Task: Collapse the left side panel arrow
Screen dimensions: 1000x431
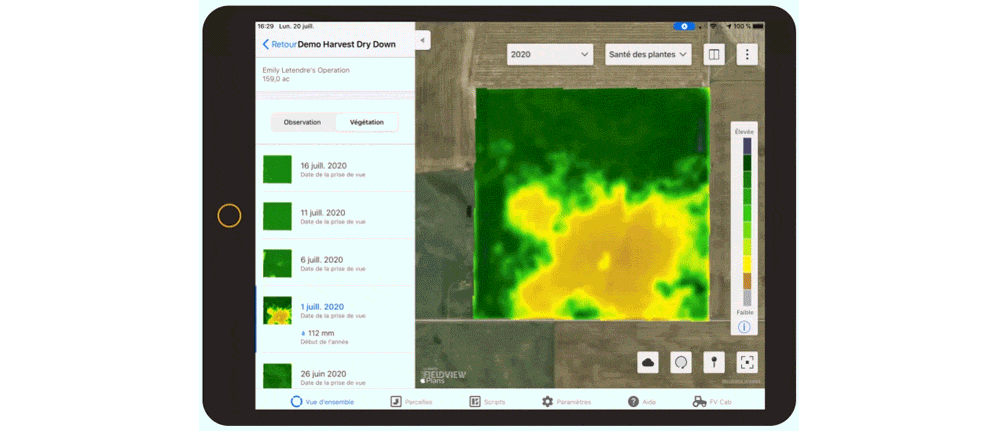Action: tap(423, 40)
